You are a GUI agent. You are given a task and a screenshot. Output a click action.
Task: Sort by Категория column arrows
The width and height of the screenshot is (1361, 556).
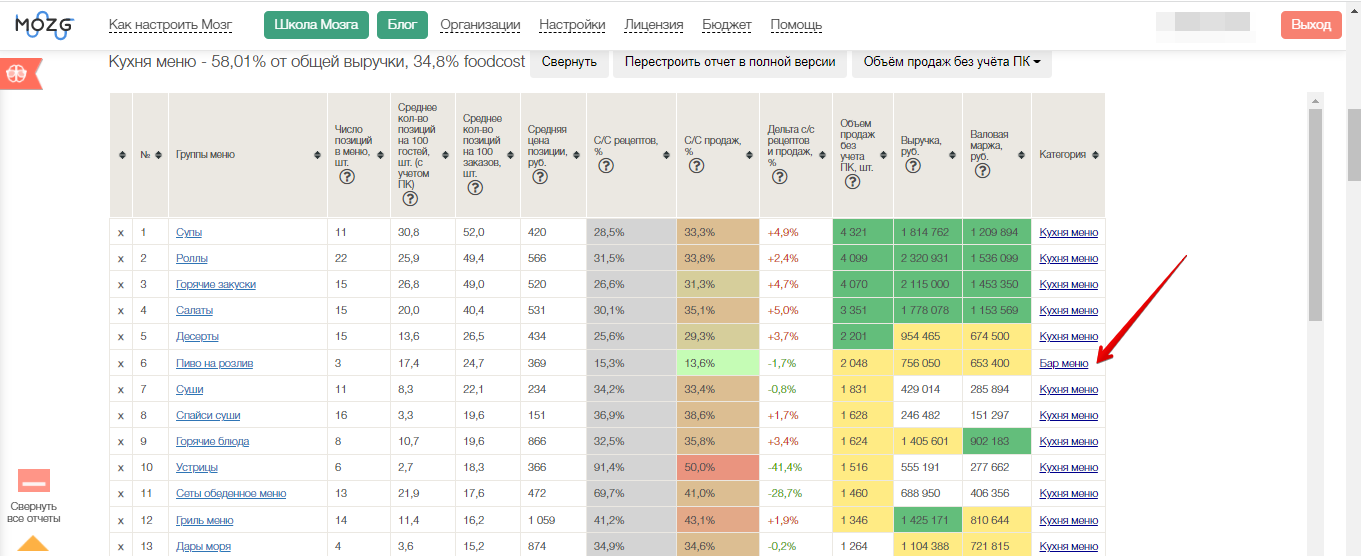[x=1097, y=155]
